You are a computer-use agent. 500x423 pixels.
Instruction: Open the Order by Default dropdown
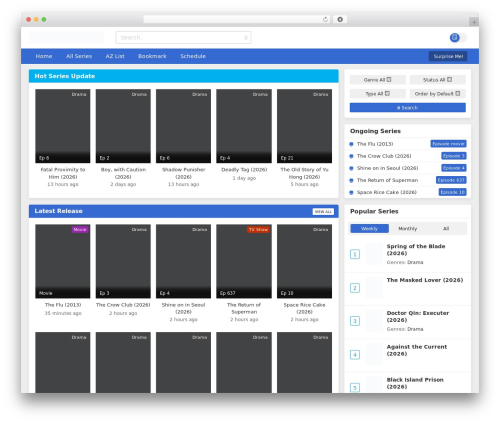[x=438, y=94]
